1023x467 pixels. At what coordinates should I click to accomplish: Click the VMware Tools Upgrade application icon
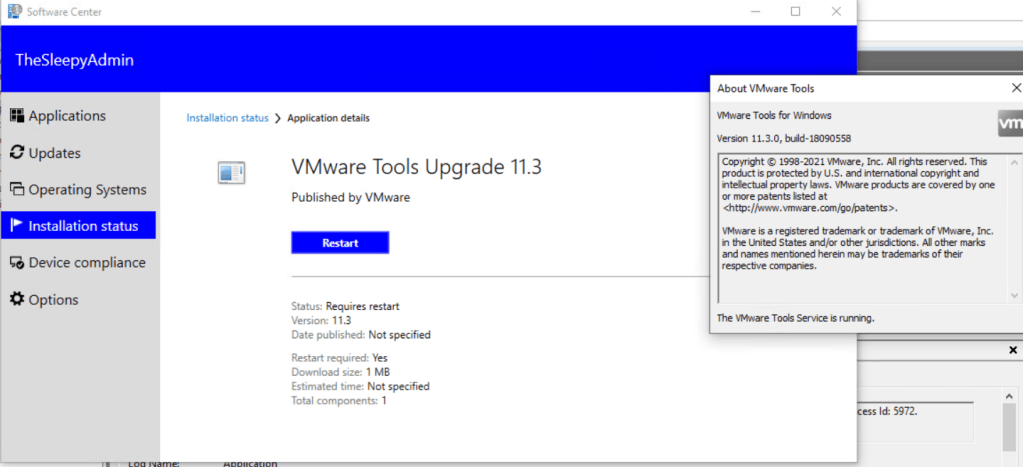pyautogui.click(x=231, y=173)
